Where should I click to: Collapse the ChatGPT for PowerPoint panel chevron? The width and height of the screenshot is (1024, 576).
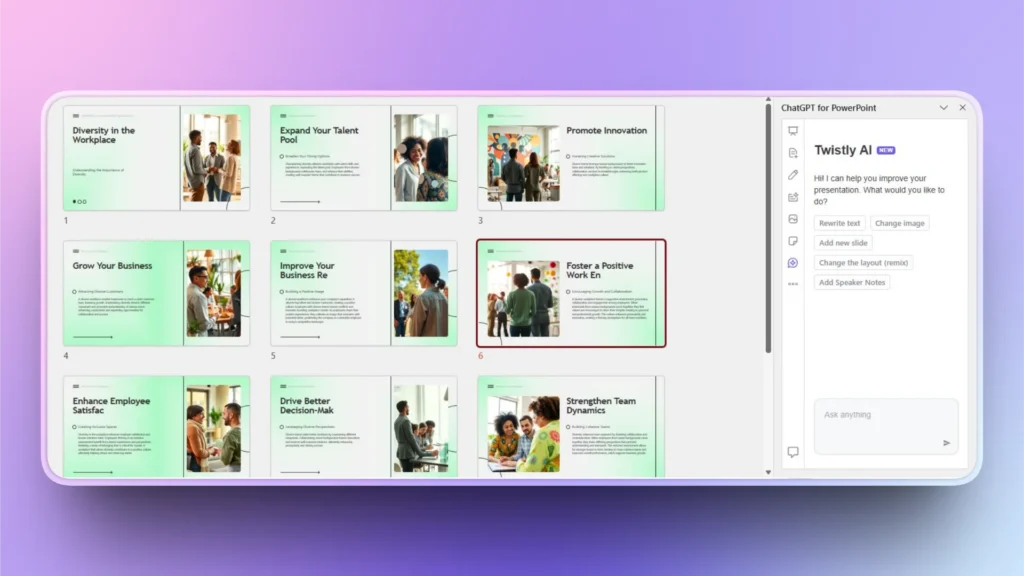coord(944,108)
